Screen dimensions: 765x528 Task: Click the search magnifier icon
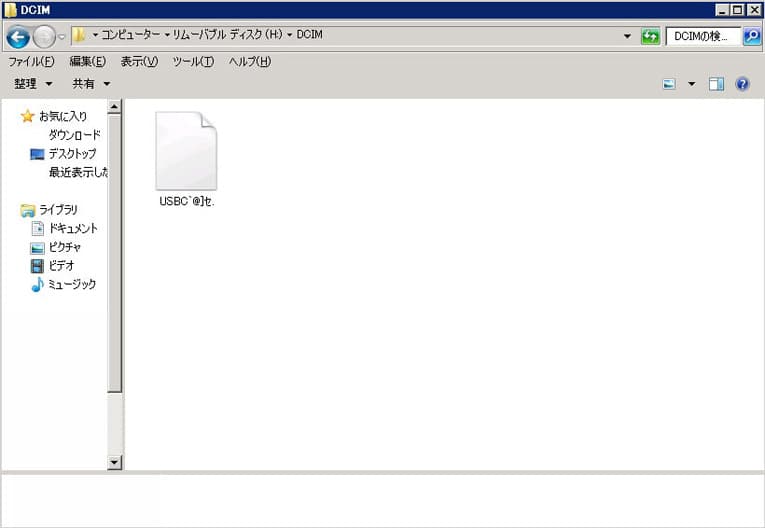(x=752, y=36)
